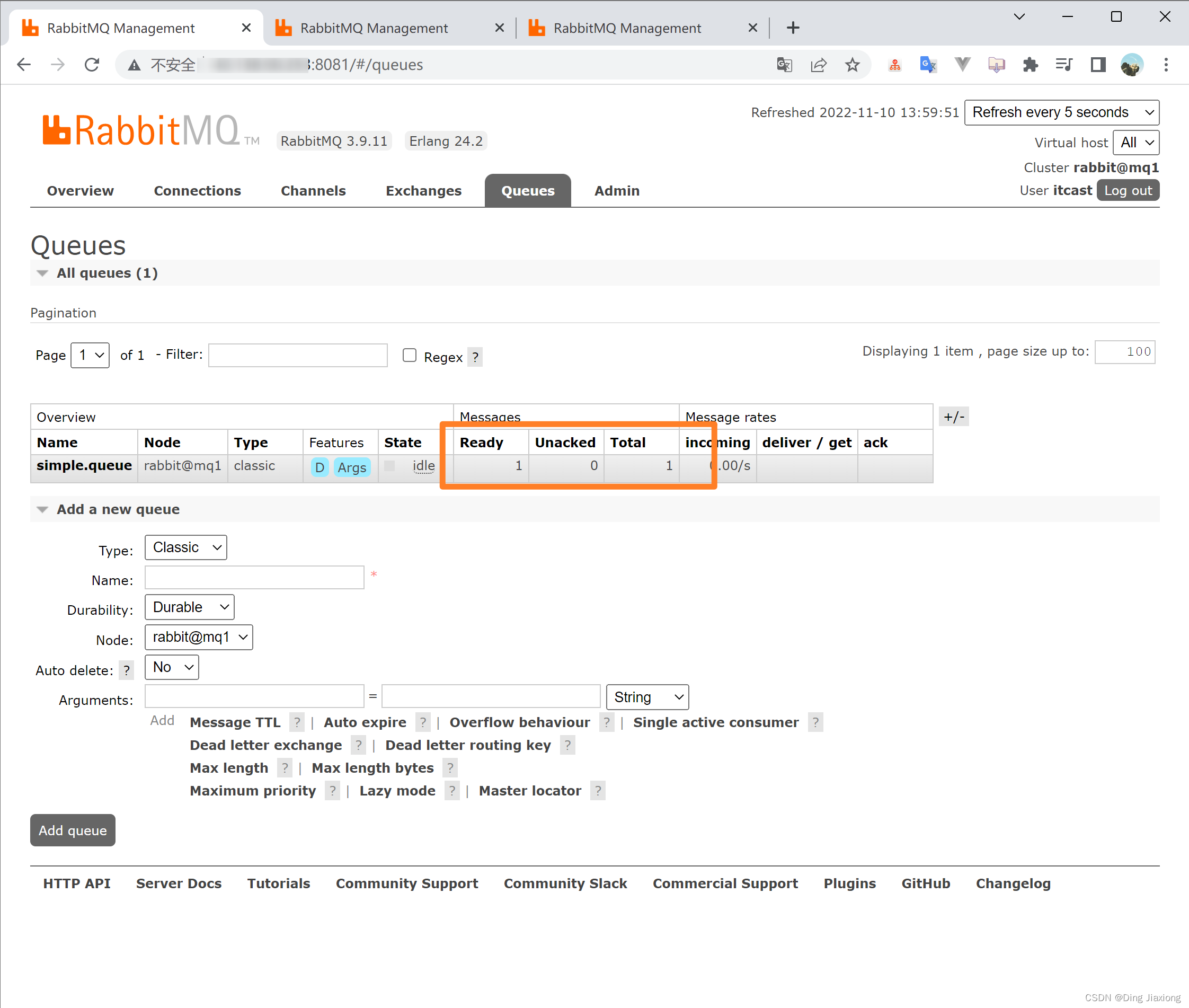
Task: Switch to the Exchanges tab
Action: tap(423, 191)
